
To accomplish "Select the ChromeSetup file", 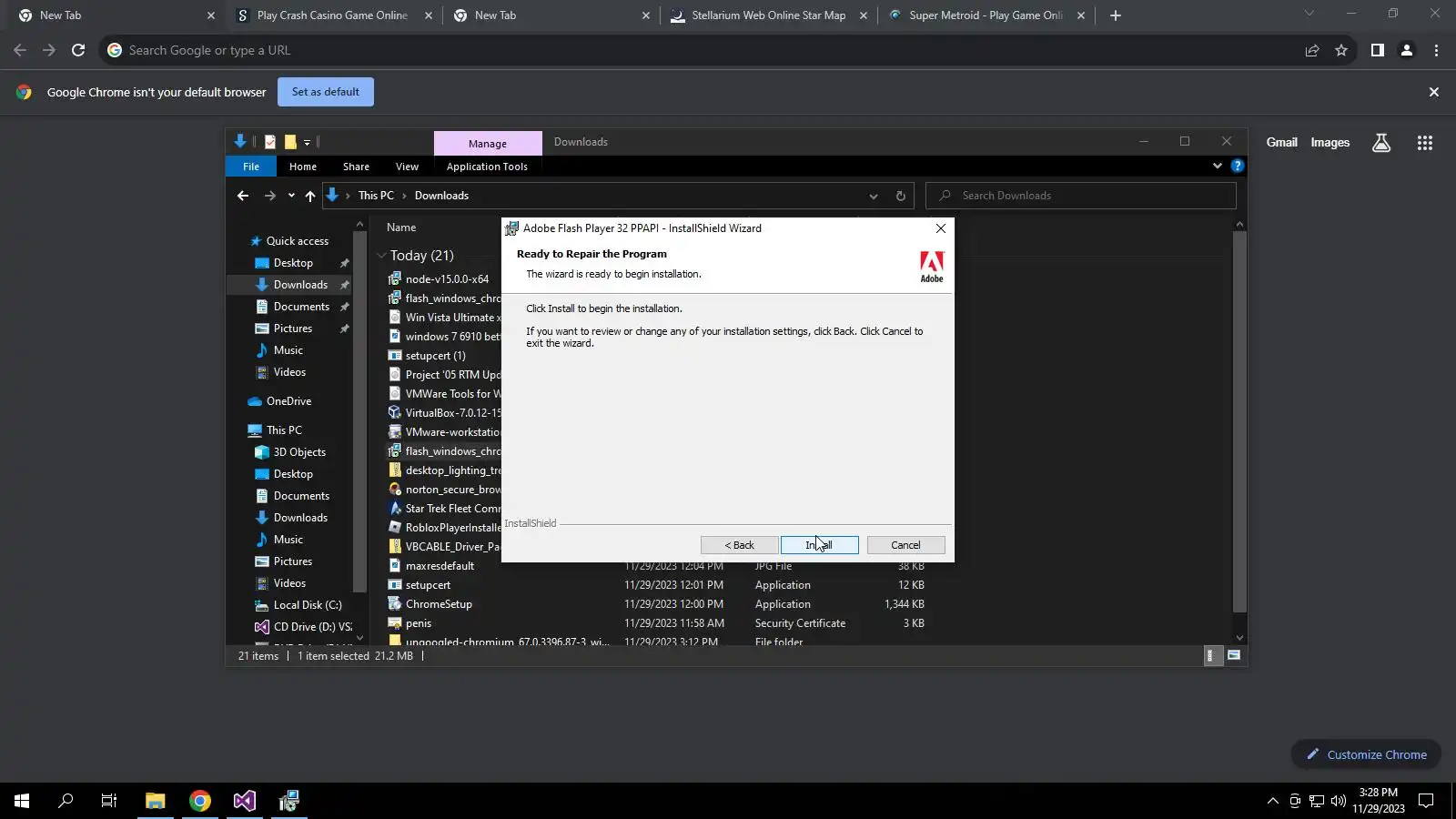I will (439, 604).
